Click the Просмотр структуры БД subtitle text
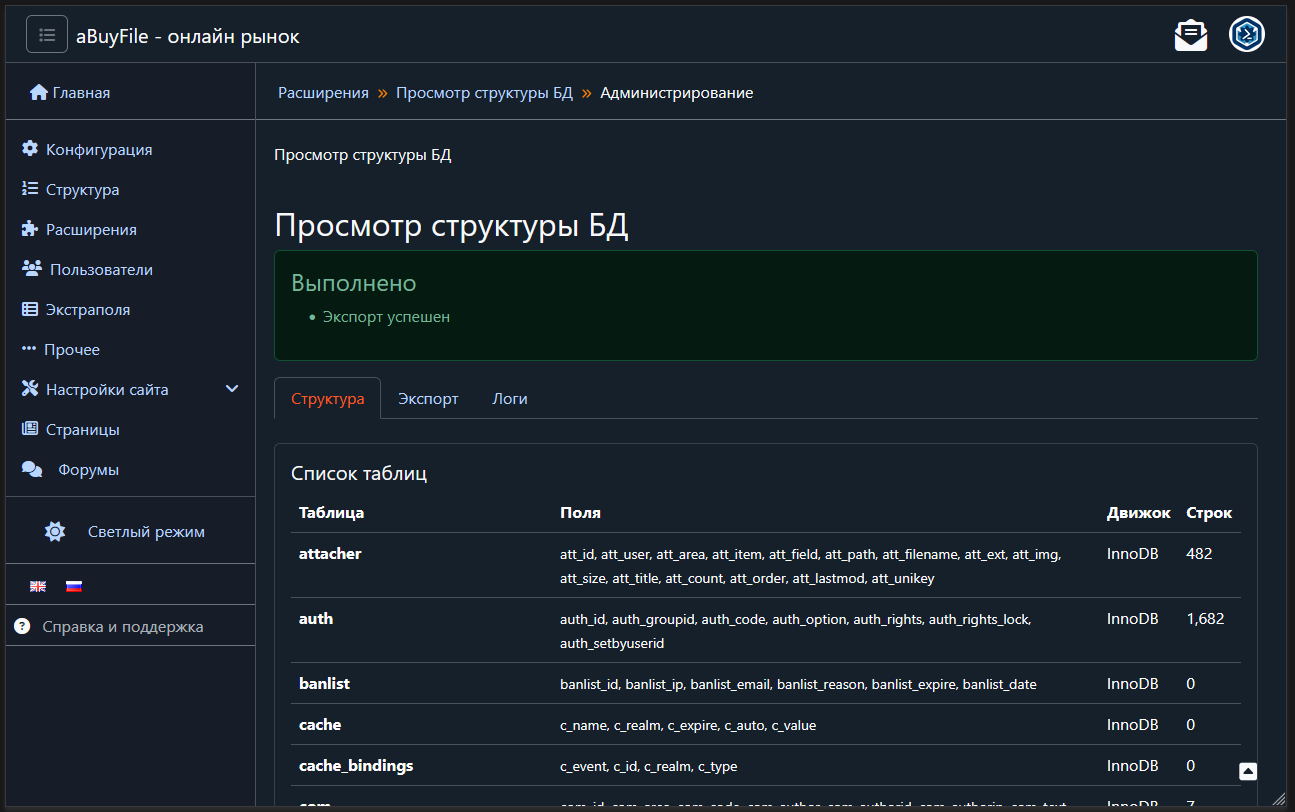Screen dimensions: 1295x812 363,155
